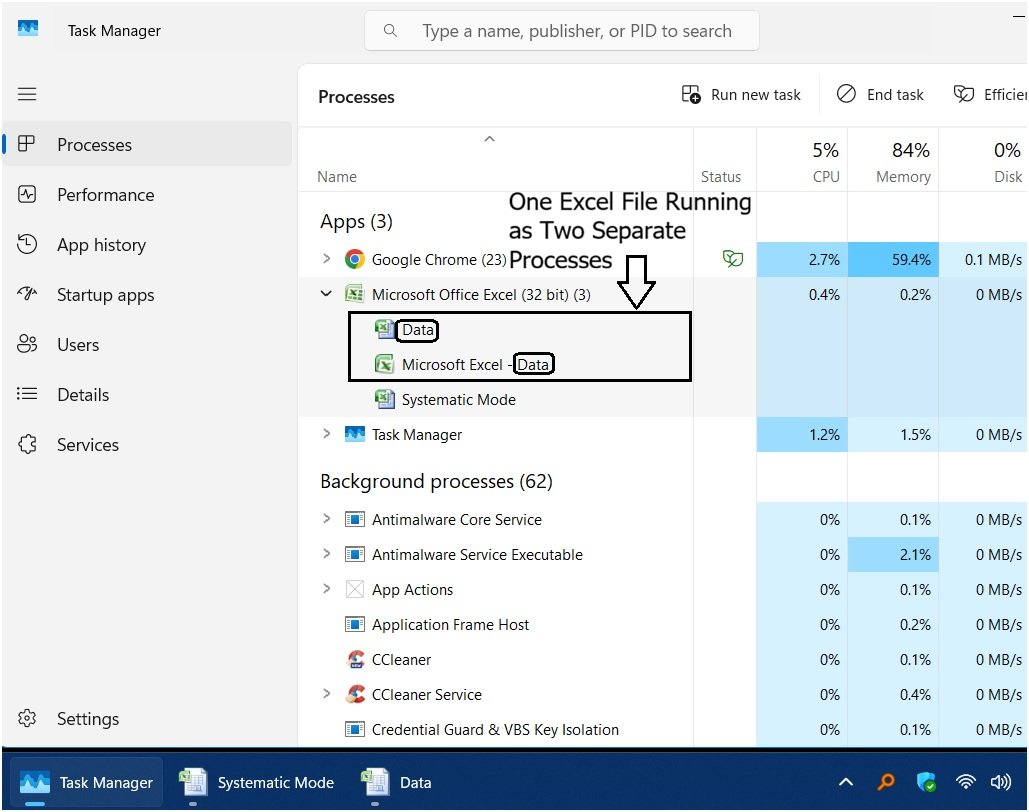The image size is (1029, 812).
Task: Click the Efficiency mode button
Action: [988, 95]
